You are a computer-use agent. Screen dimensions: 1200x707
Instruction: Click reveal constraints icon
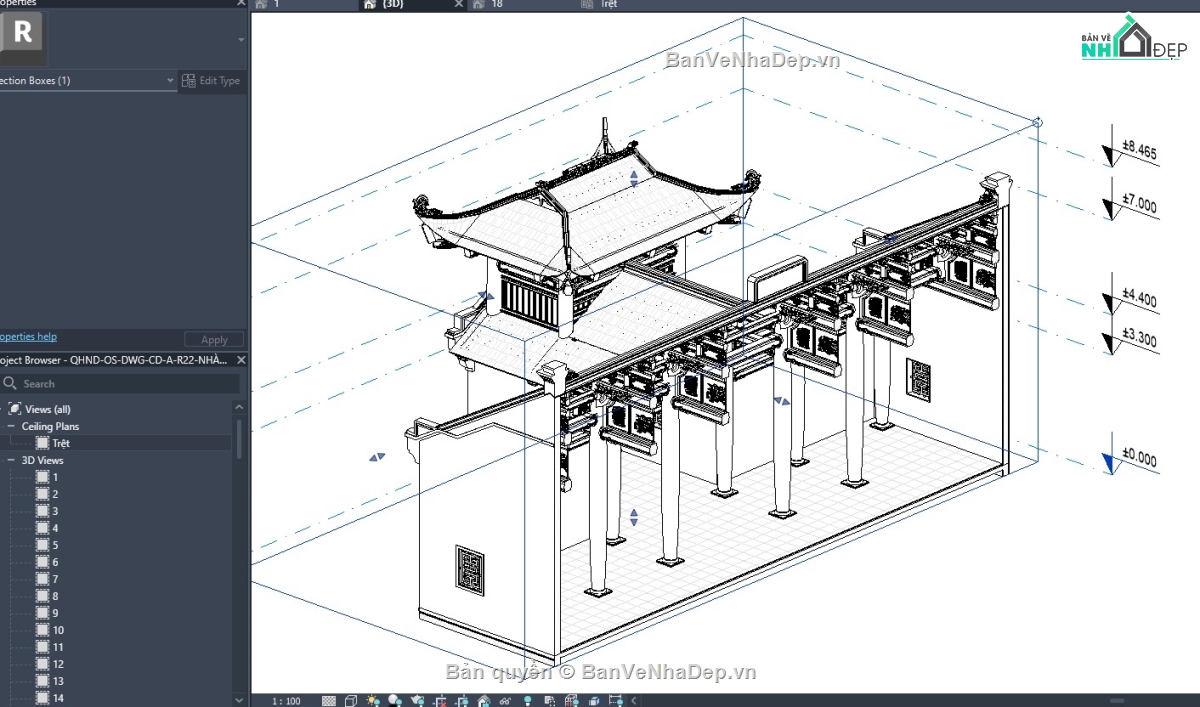(616, 701)
